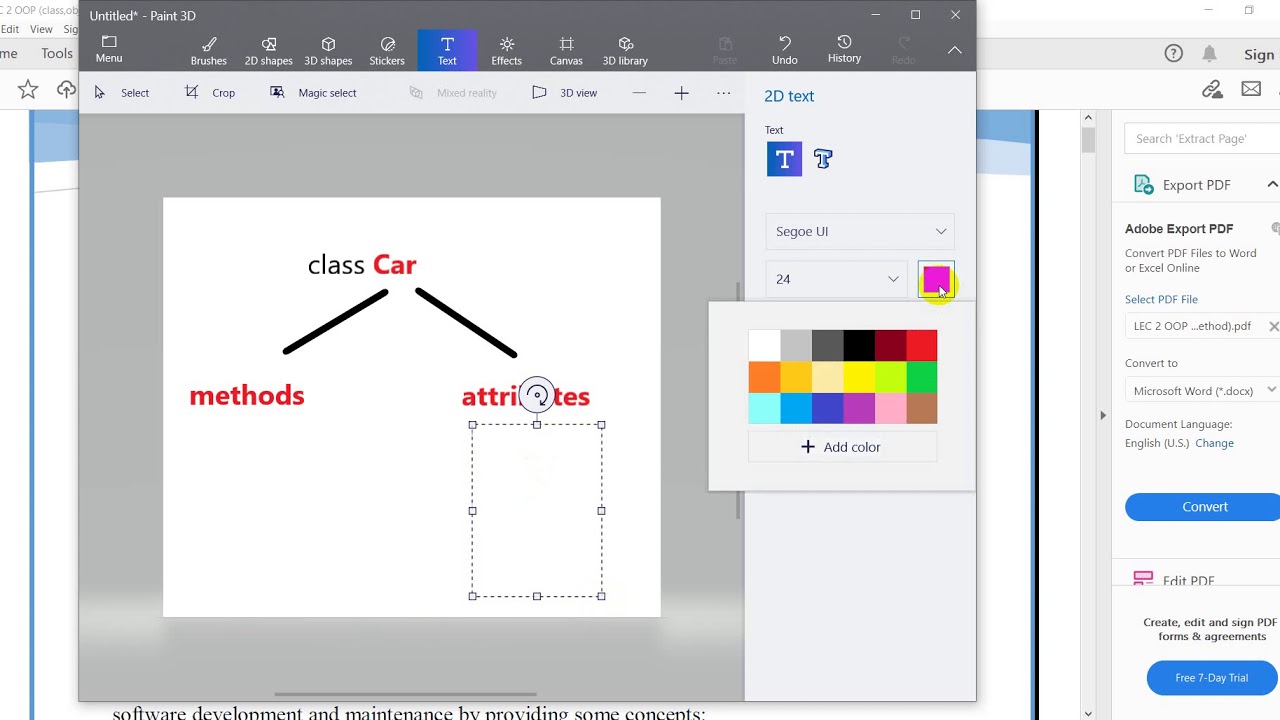
Task: Pick the light turquoise color swatch
Action: (764, 408)
